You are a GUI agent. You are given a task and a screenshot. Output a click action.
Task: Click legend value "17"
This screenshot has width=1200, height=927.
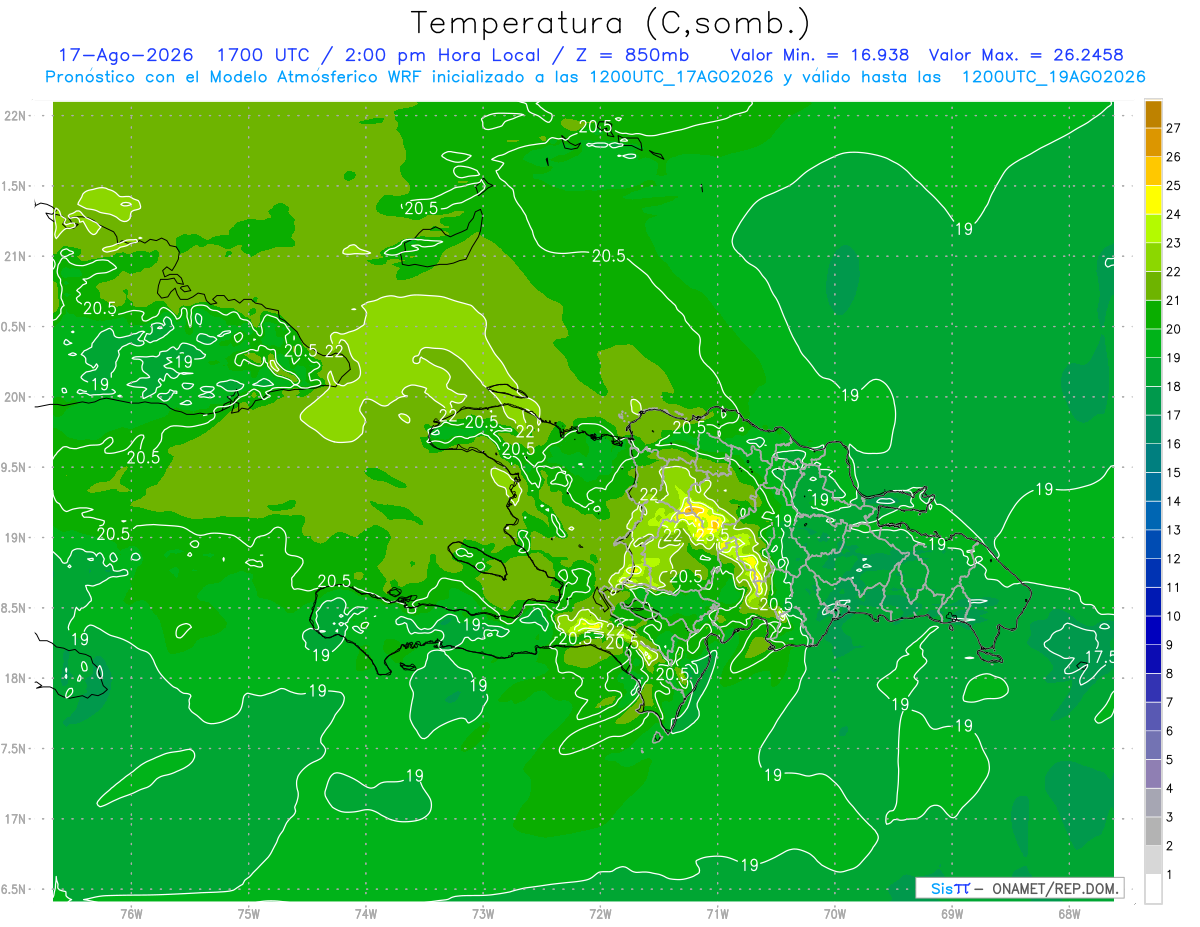pos(1174,415)
